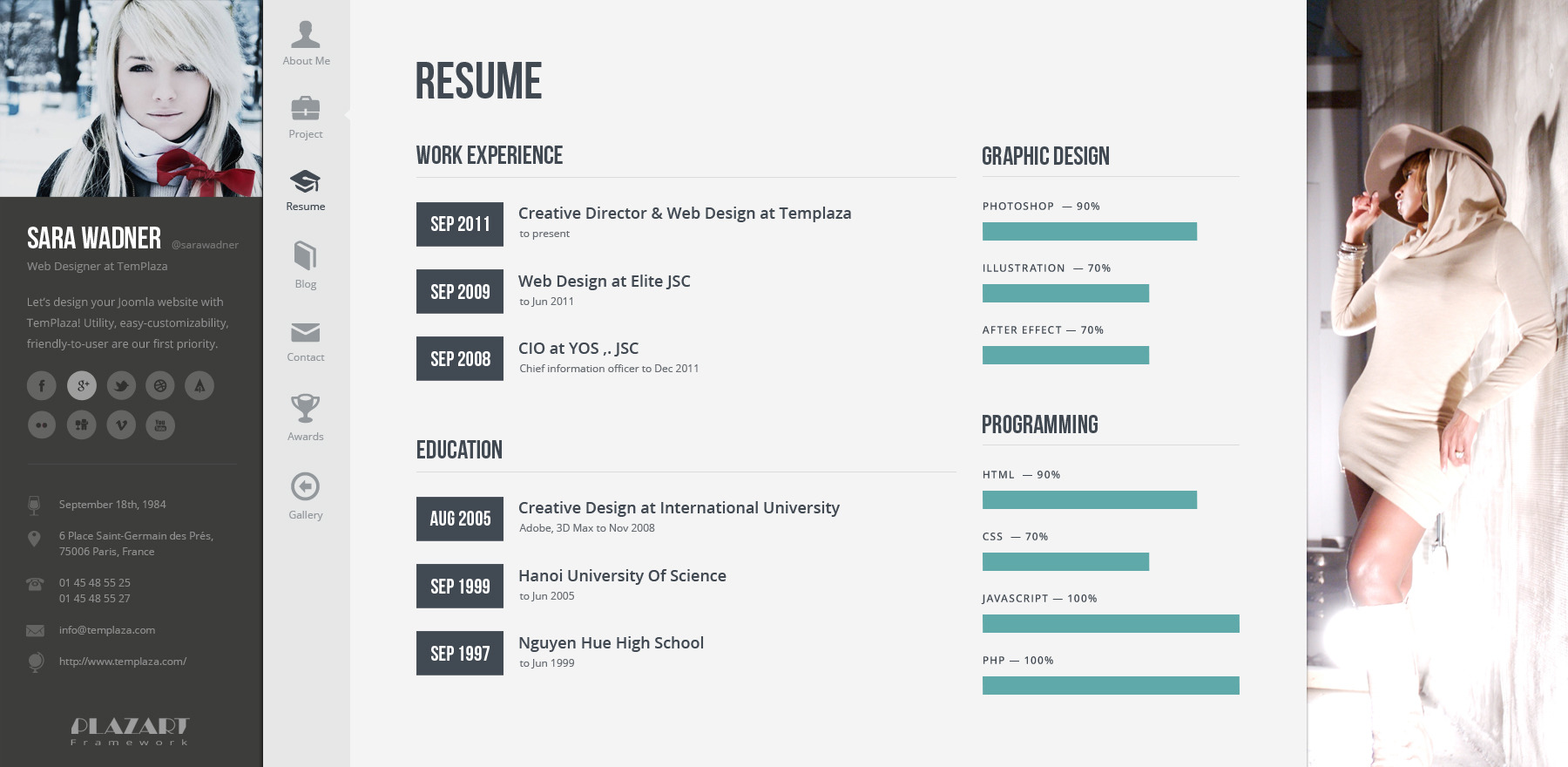The width and height of the screenshot is (1568, 767).
Task: Open the Twitter bird icon
Action: 121,385
